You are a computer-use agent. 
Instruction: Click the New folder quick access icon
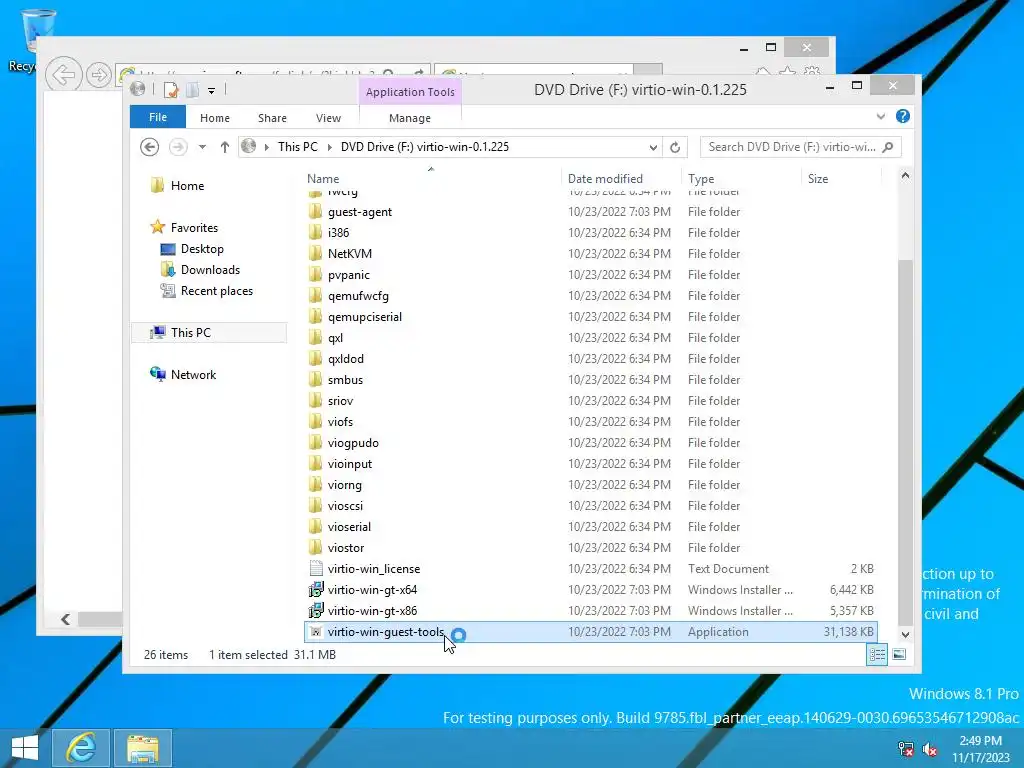(x=192, y=89)
